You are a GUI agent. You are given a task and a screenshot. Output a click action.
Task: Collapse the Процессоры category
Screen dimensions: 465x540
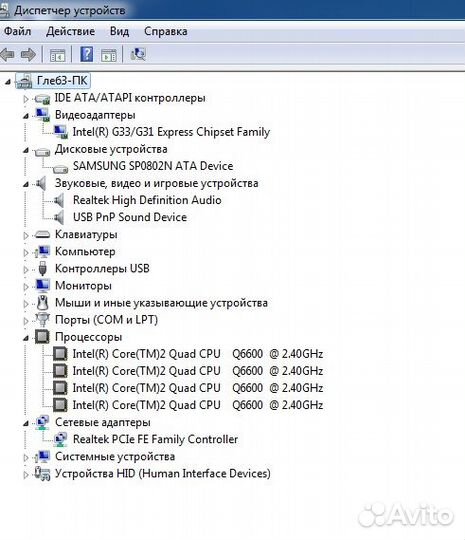[x=26, y=338]
